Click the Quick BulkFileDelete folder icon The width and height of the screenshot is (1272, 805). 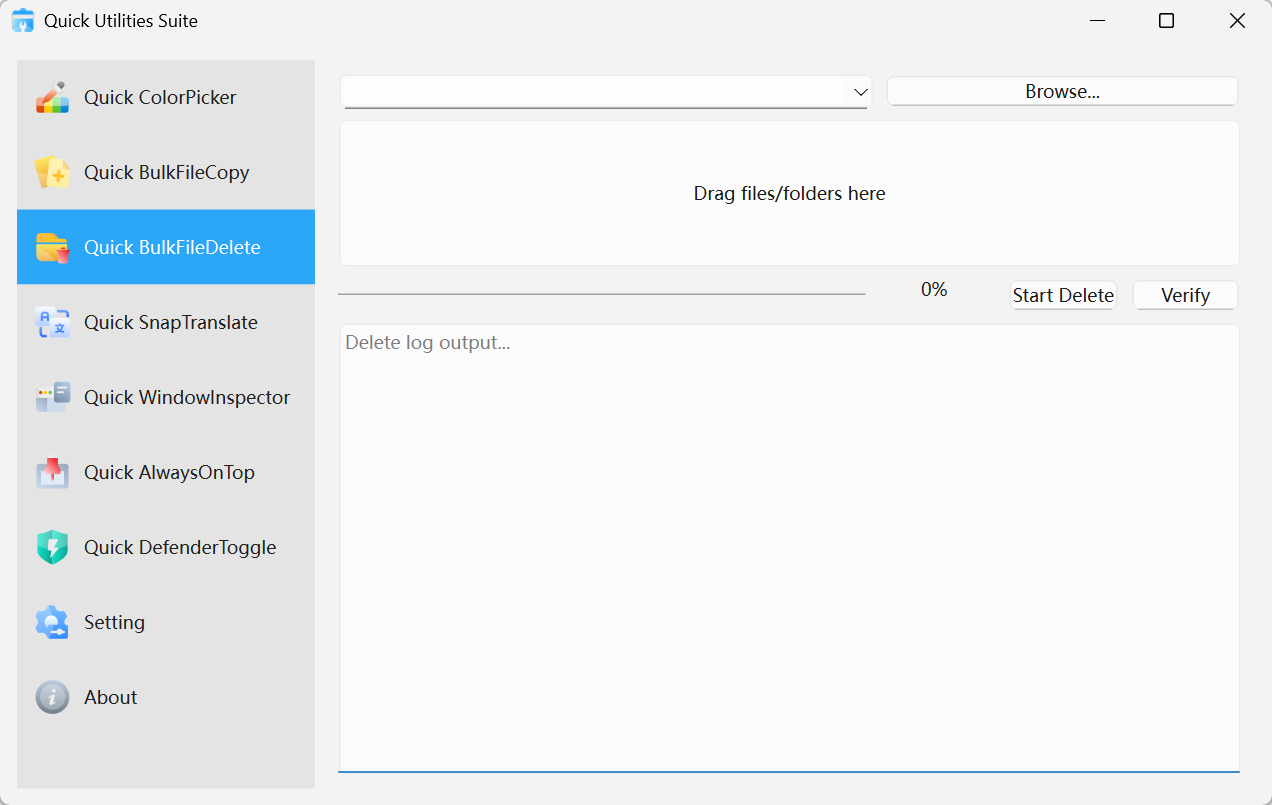click(52, 246)
